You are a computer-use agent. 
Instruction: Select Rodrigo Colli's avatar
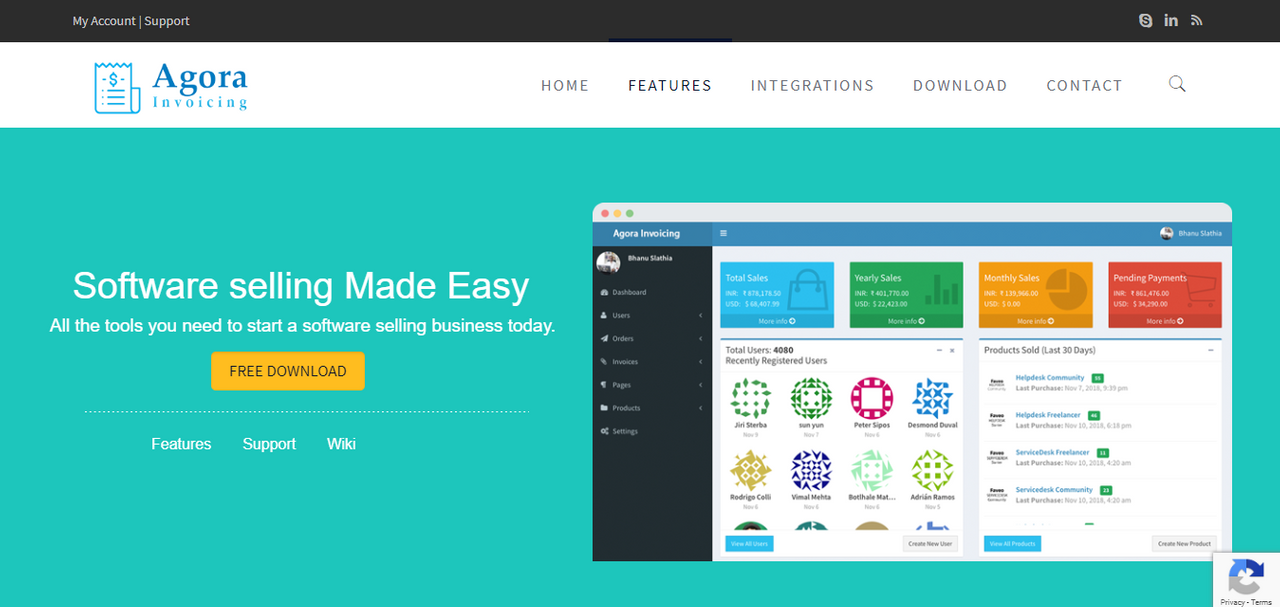(x=750, y=470)
